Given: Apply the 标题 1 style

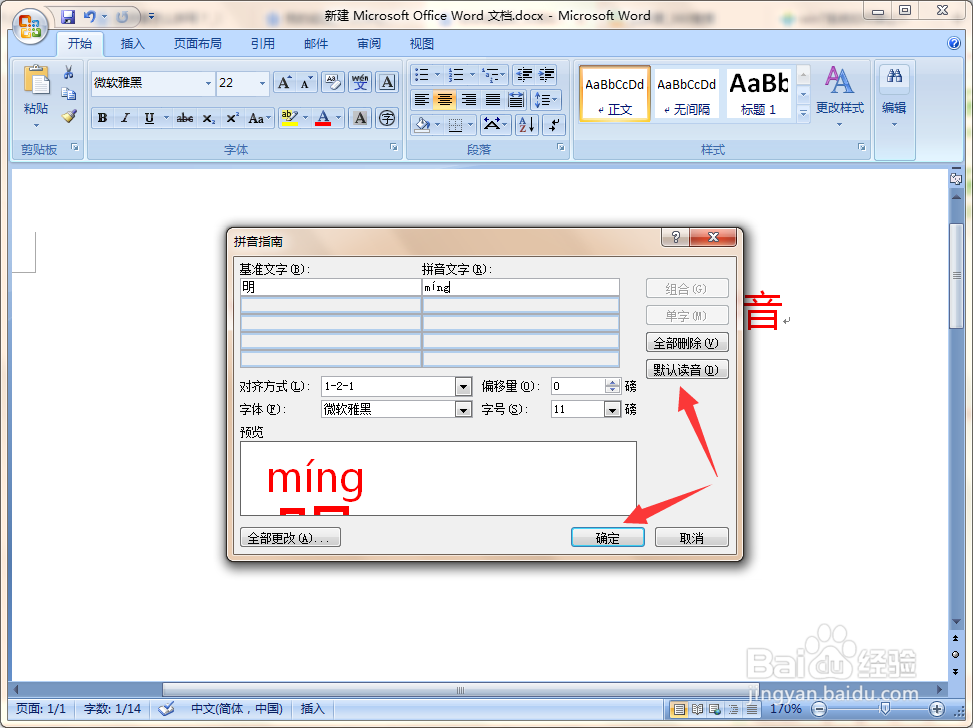Looking at the screenshot, I should coord(759,93).
